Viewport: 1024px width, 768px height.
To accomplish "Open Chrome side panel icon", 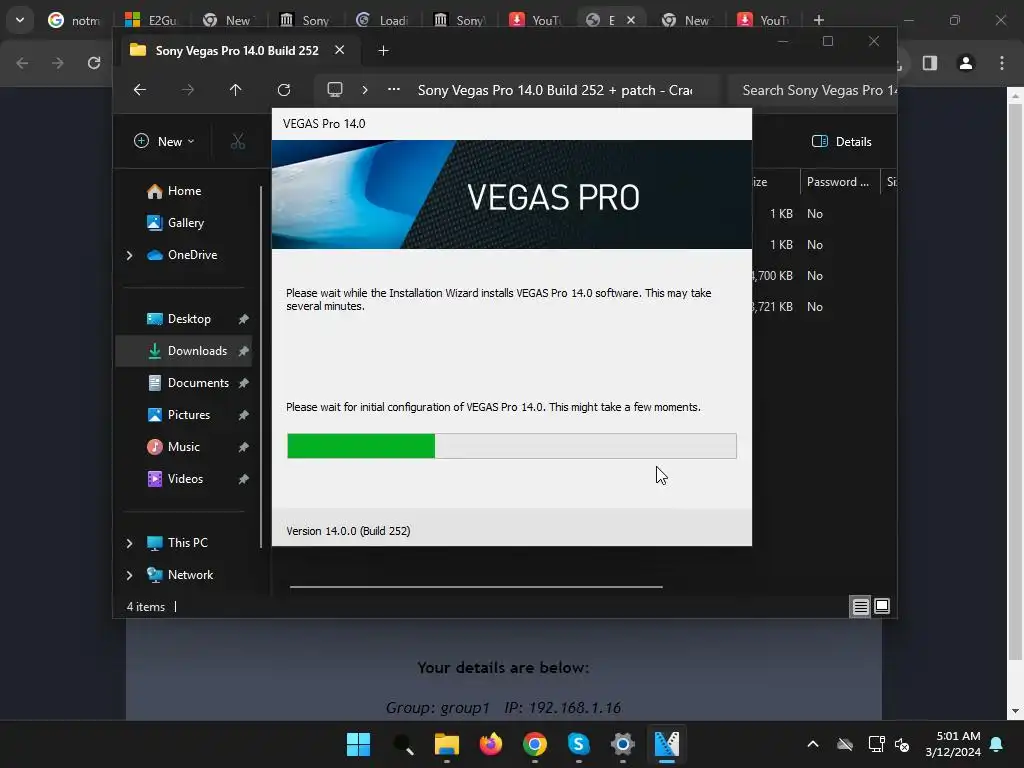I will (930, 63).
